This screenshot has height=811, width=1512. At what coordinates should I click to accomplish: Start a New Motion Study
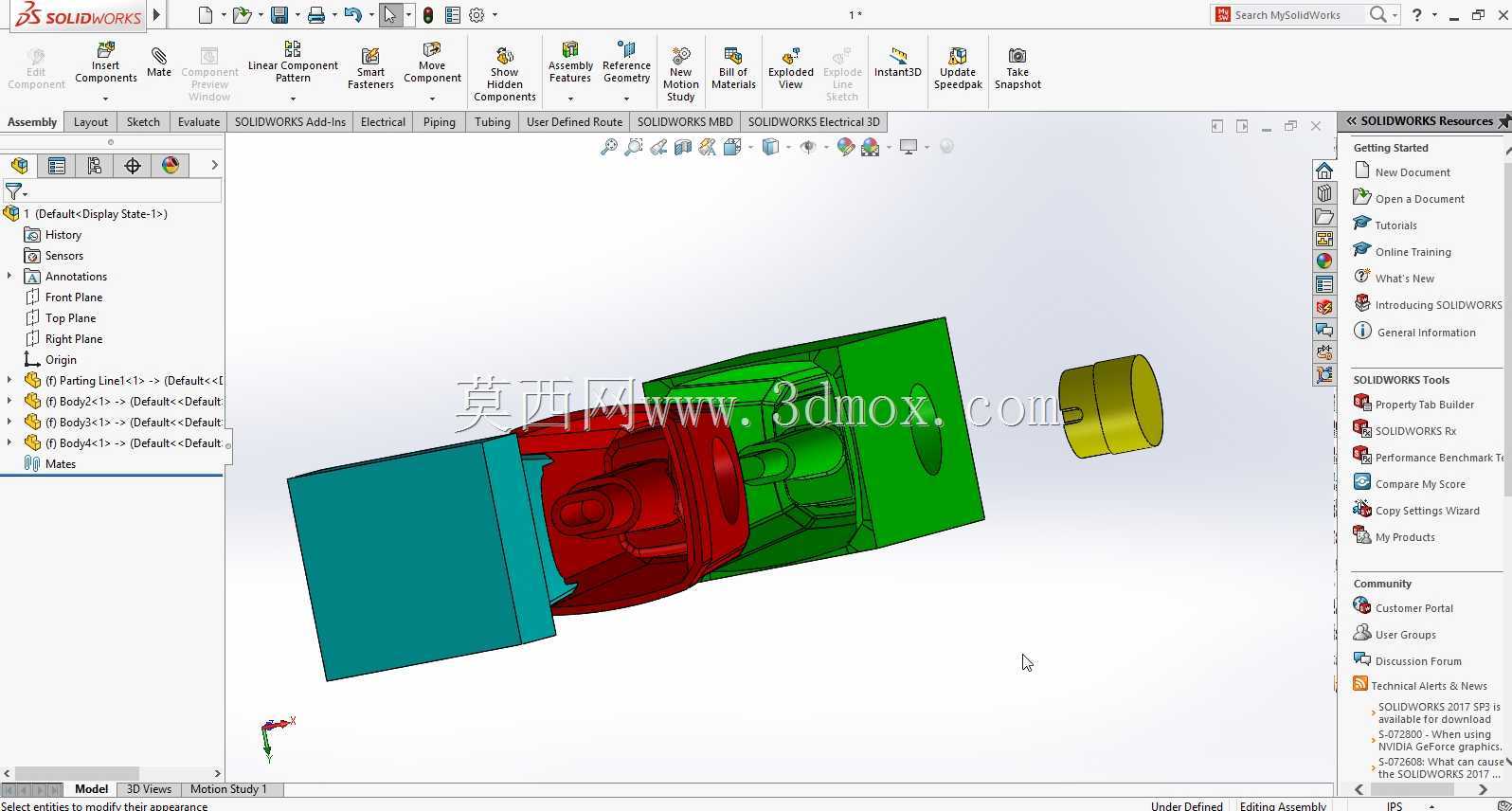680,74
